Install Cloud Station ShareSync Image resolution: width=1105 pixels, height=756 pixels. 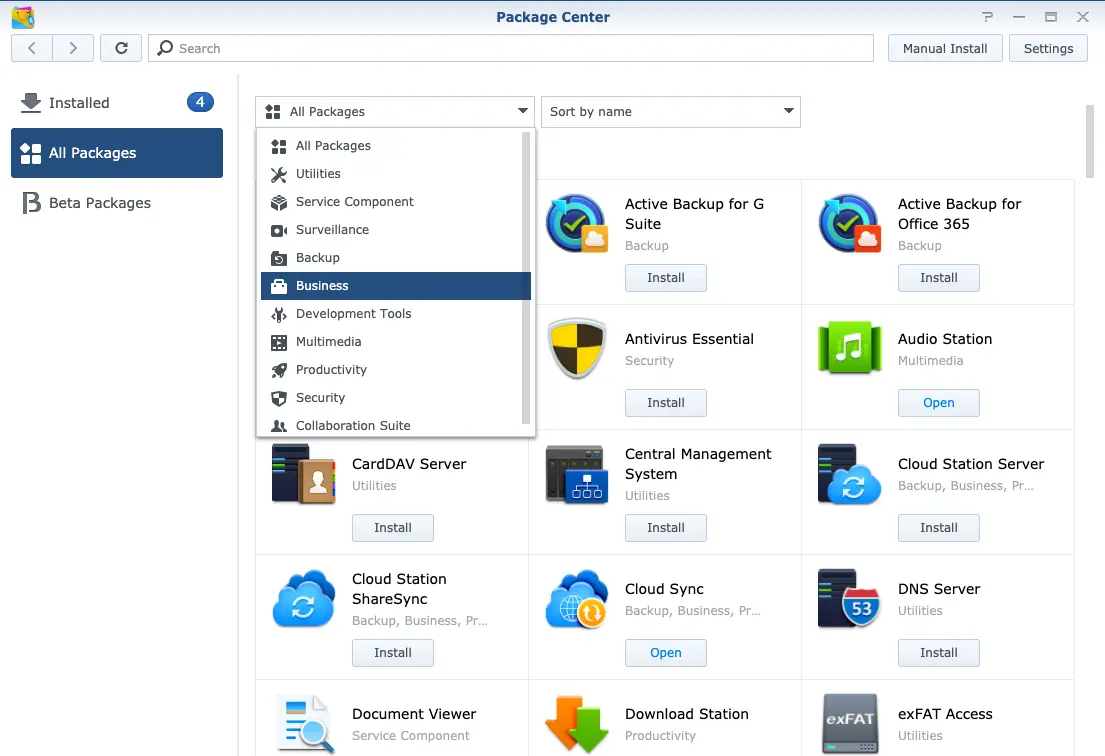click(393, 652)
